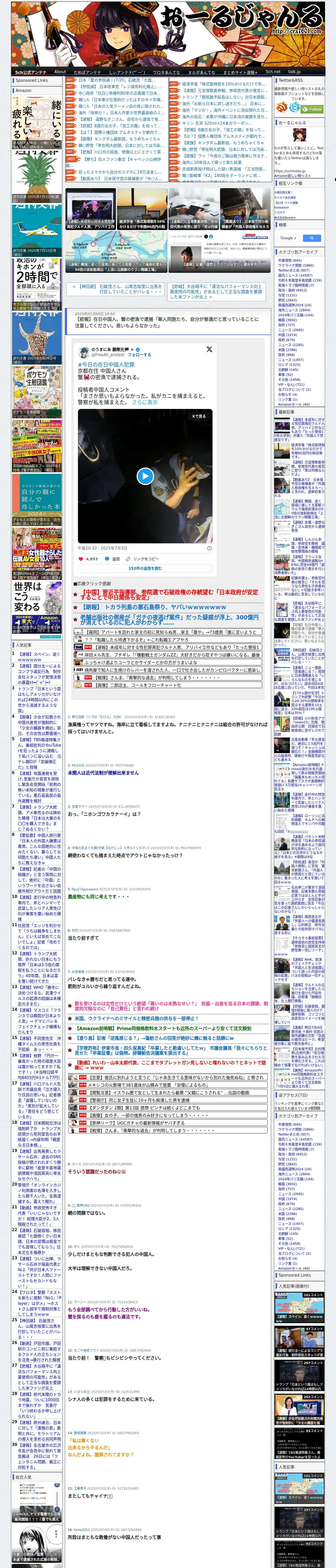
Task: Open the X logo on embedded tweet
Action: (x=209, y=349)
